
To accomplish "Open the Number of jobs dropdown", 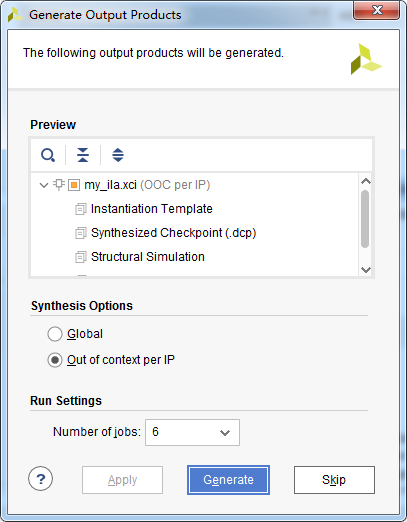I will 192,432.
